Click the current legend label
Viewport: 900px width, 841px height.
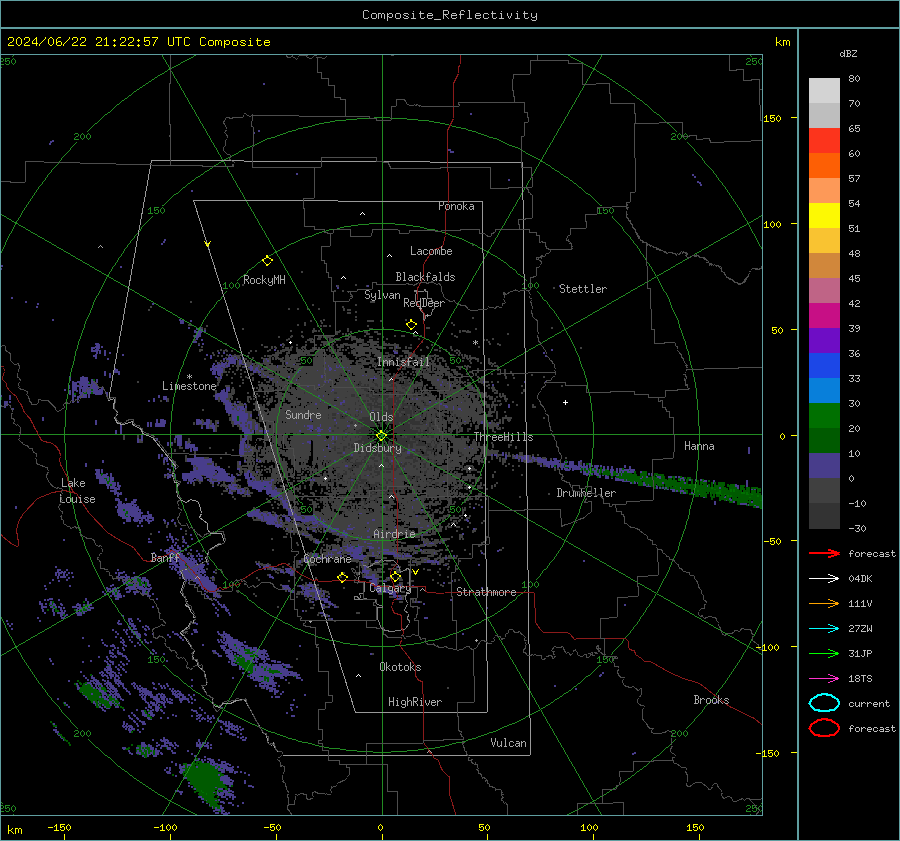869,703
